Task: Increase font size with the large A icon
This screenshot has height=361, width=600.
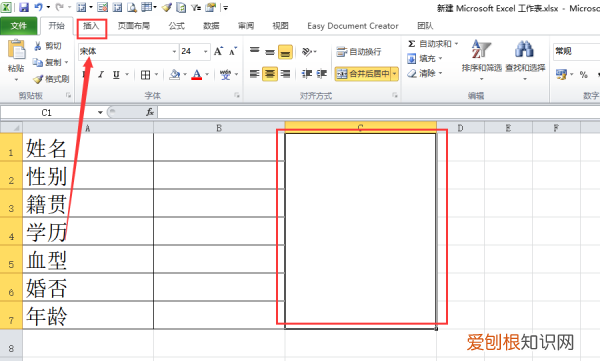Action: pyautogui.click(x=218, y=51)
